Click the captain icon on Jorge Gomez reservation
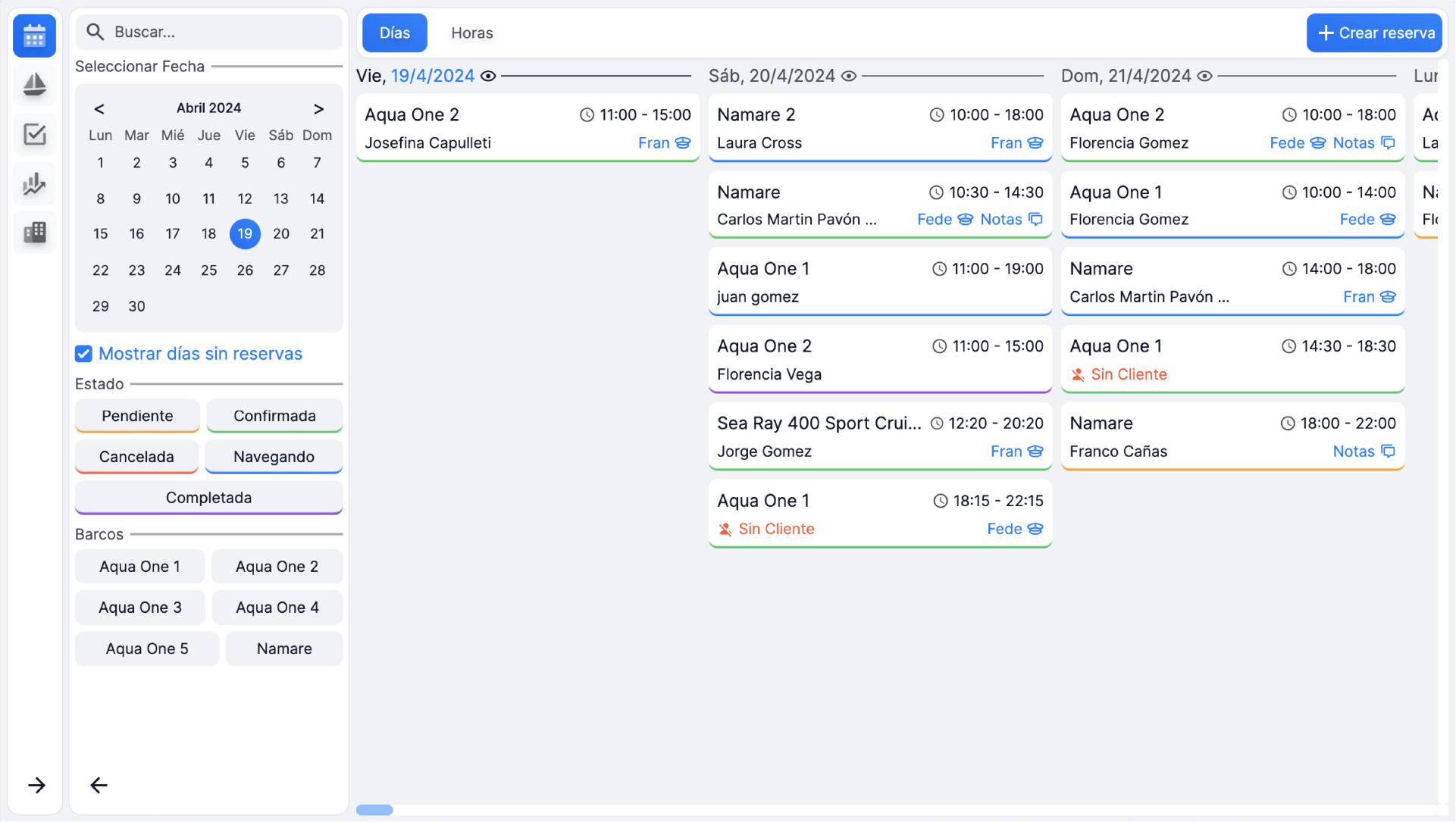The image size is (1456, 822). tap(1035, 451)
